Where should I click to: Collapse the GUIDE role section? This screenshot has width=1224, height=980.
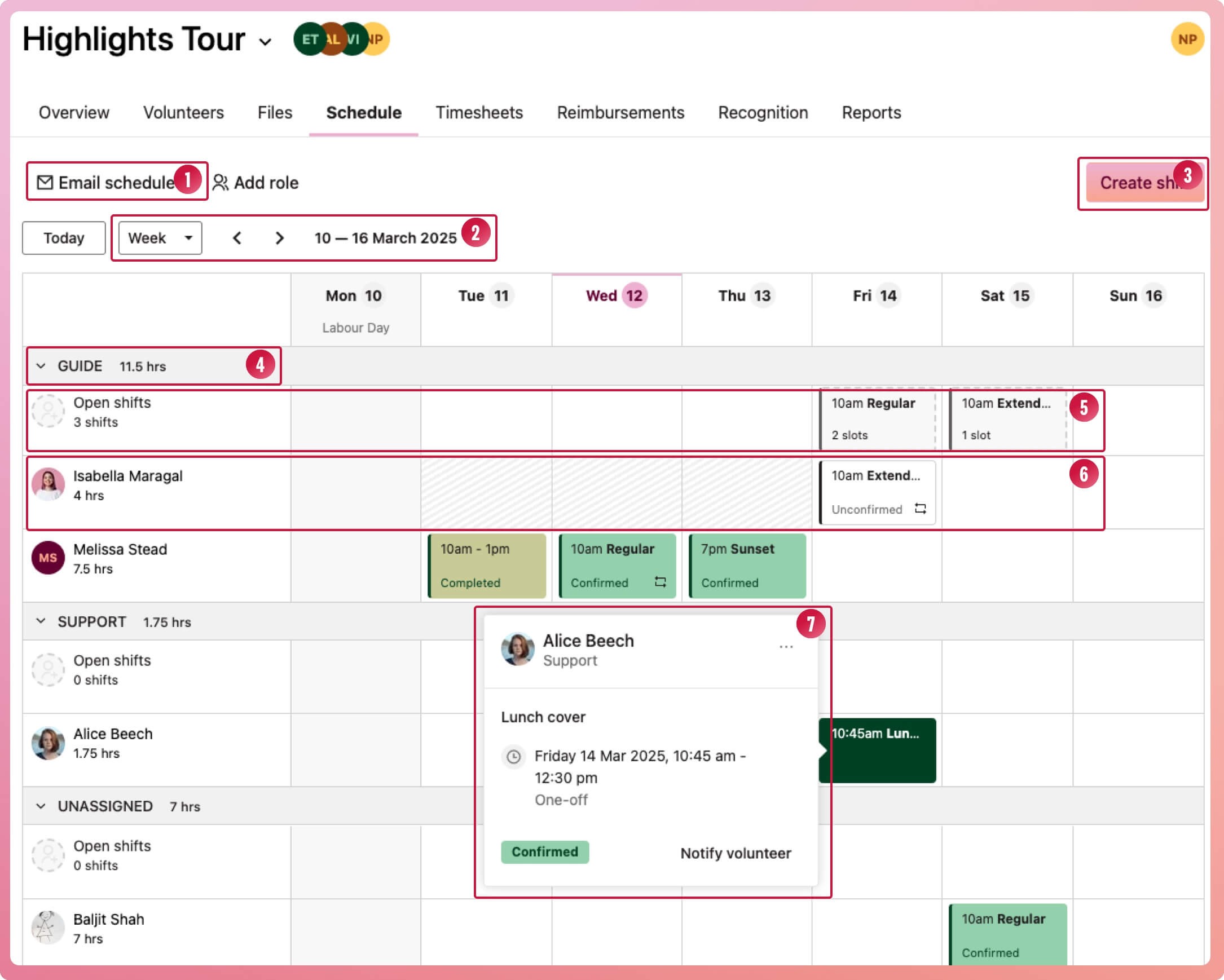pos(41,366)
